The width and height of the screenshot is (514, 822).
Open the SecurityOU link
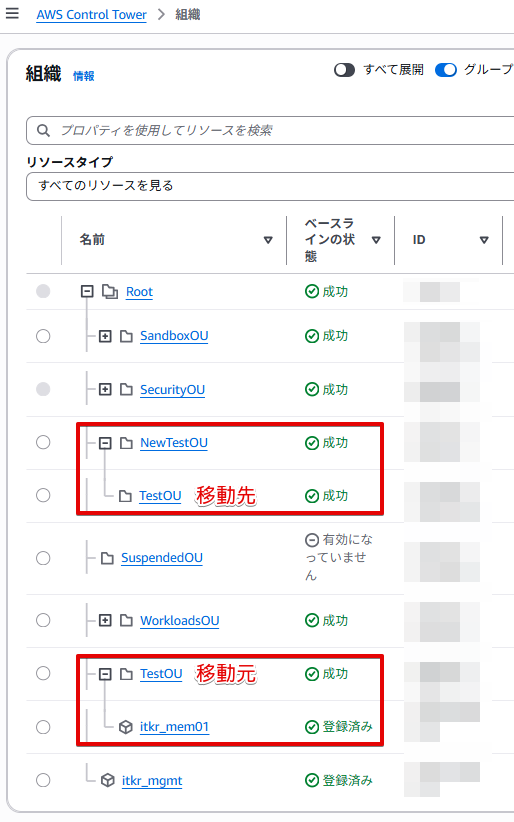pos(173,390)
